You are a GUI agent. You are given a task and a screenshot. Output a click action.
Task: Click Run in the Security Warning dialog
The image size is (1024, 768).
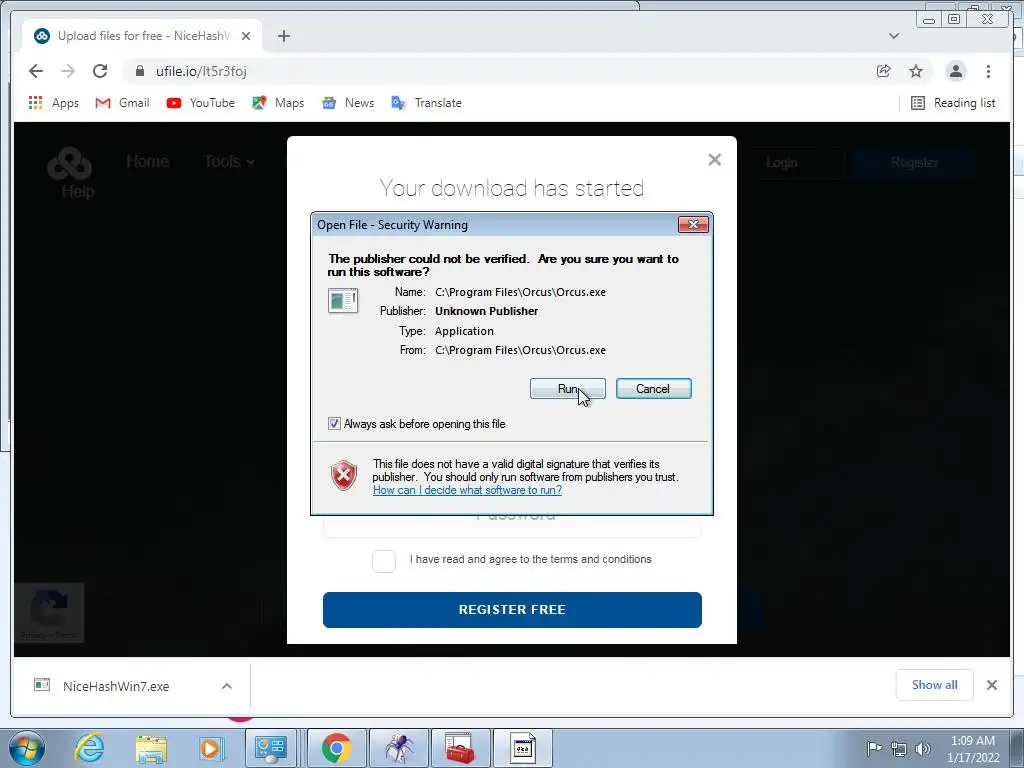point(568,389)
